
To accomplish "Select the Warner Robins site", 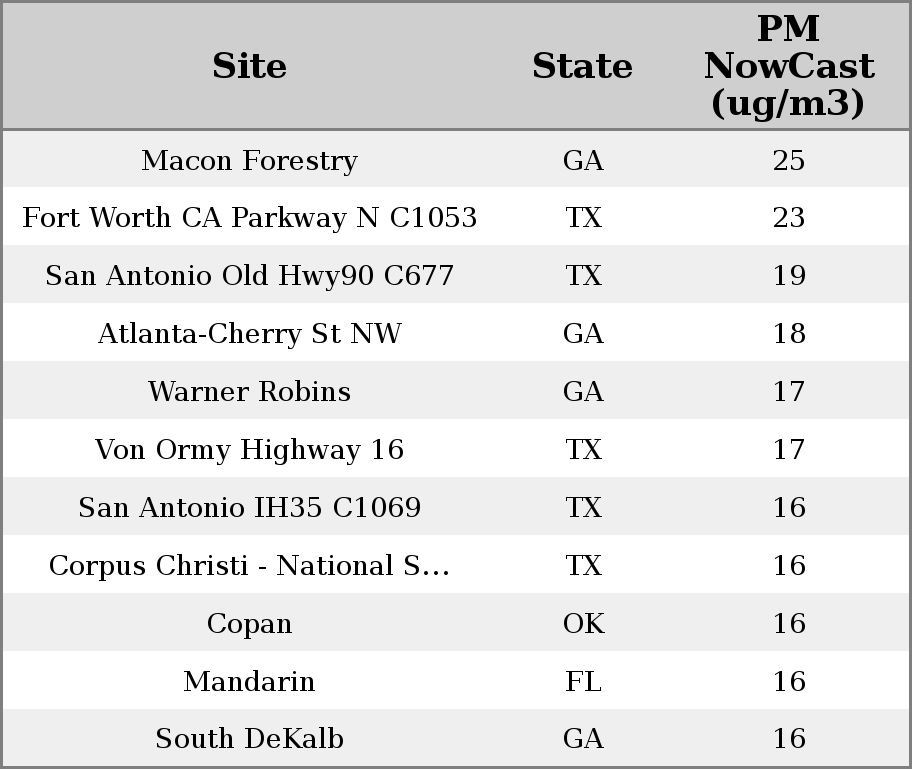I will pos(249,392).
